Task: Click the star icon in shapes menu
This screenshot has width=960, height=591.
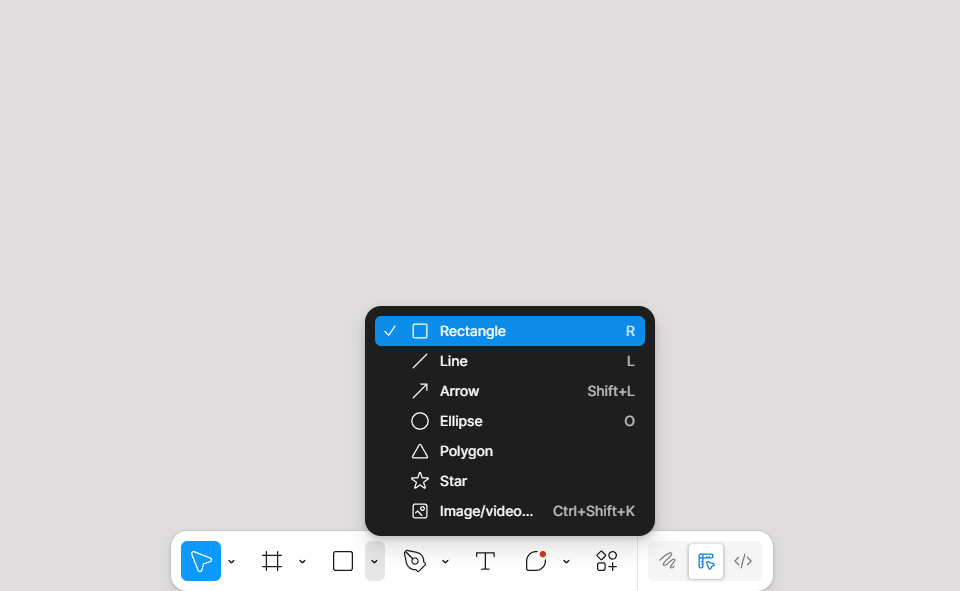Action: pyautogui.click(x=420, y=481)
